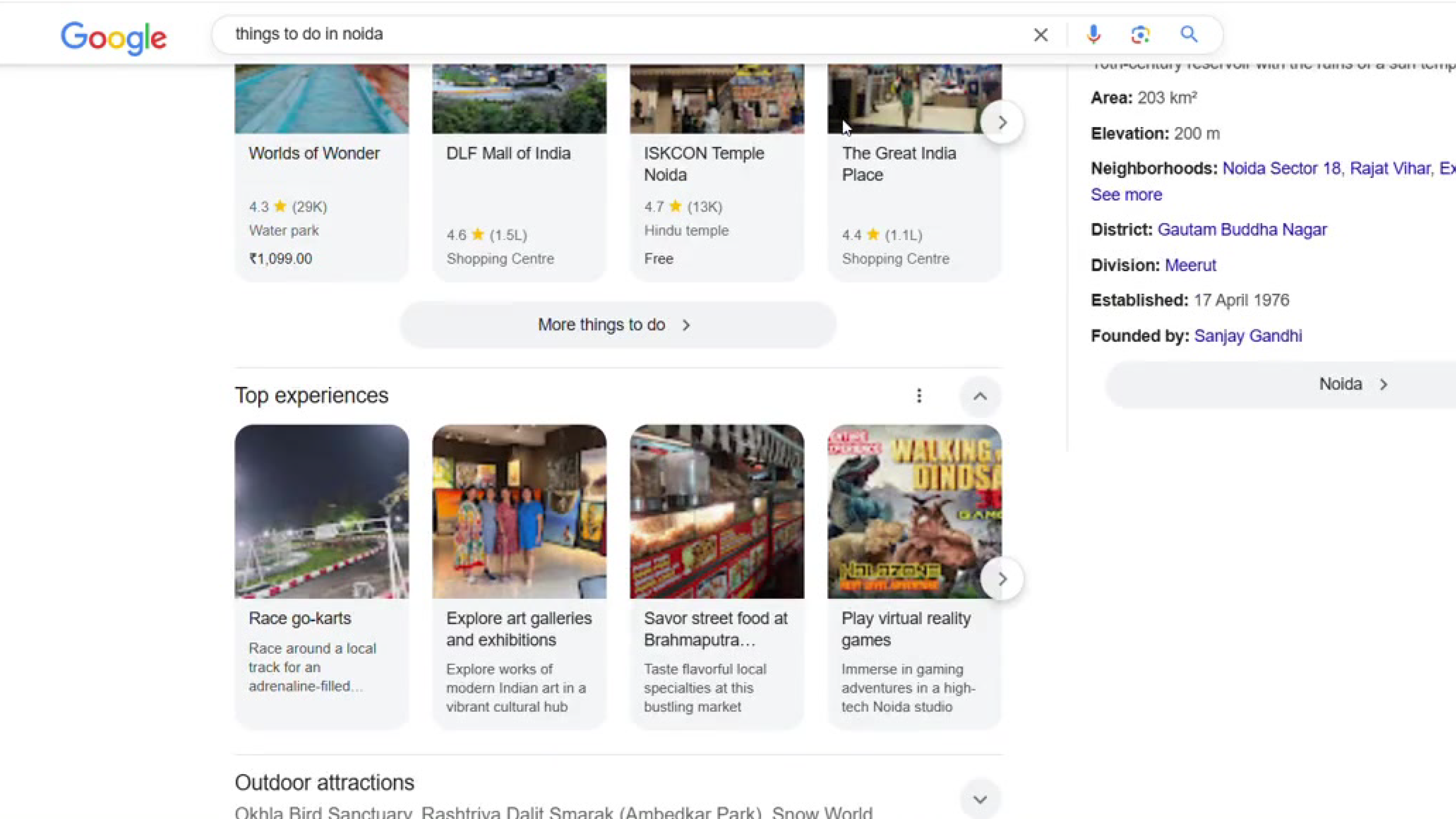Click See more under Neighborhoods
Viewport: 1456px width, 819px height.
coord(1126,194)
